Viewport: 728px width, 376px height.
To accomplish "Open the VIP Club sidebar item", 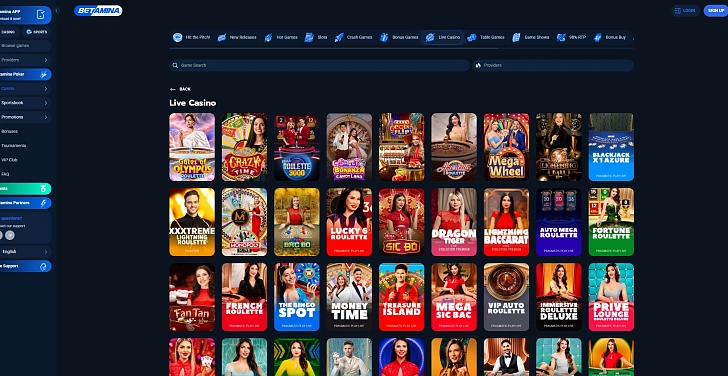I will coord(9,160).
